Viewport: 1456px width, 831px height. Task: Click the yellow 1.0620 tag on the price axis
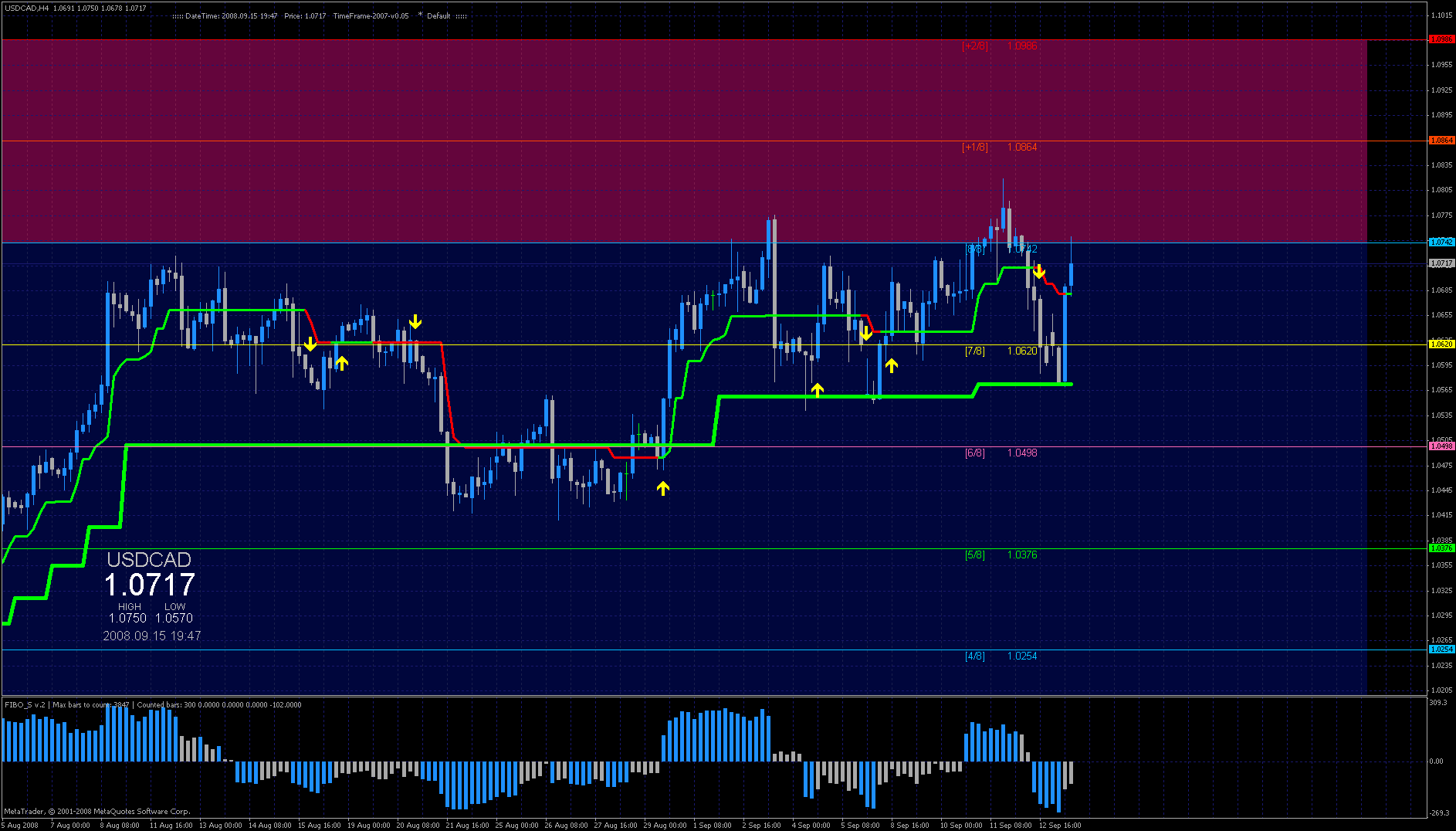pos(1441,344)
